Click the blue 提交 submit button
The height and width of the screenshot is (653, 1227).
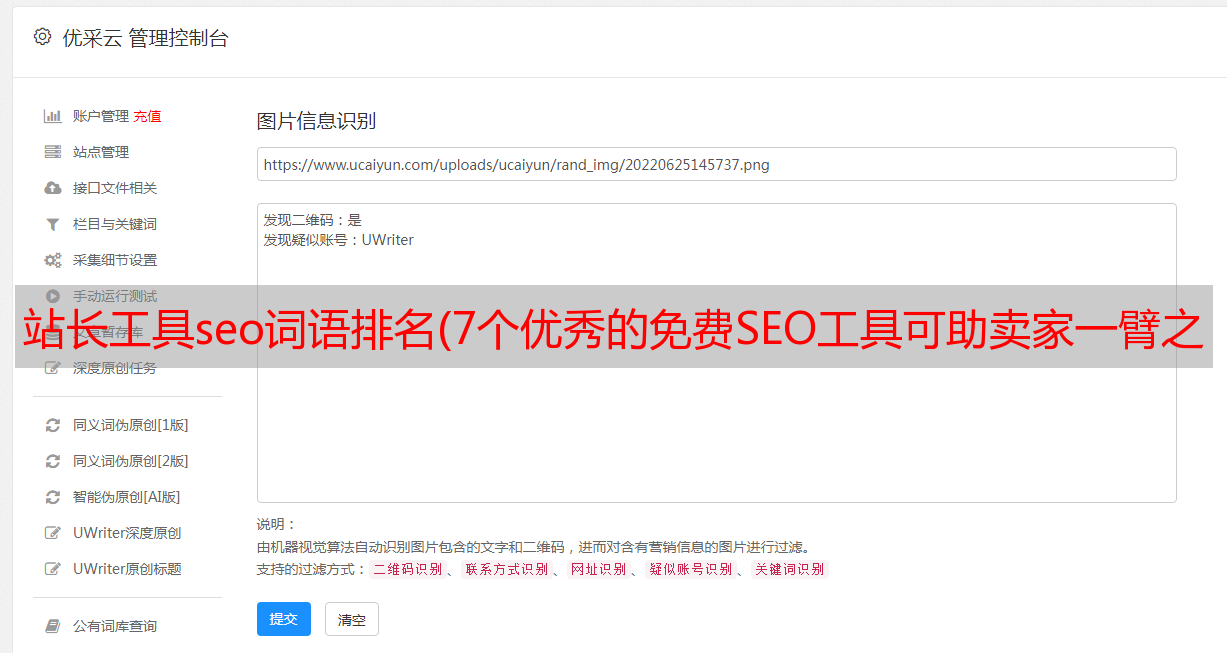tap(284, 619)
